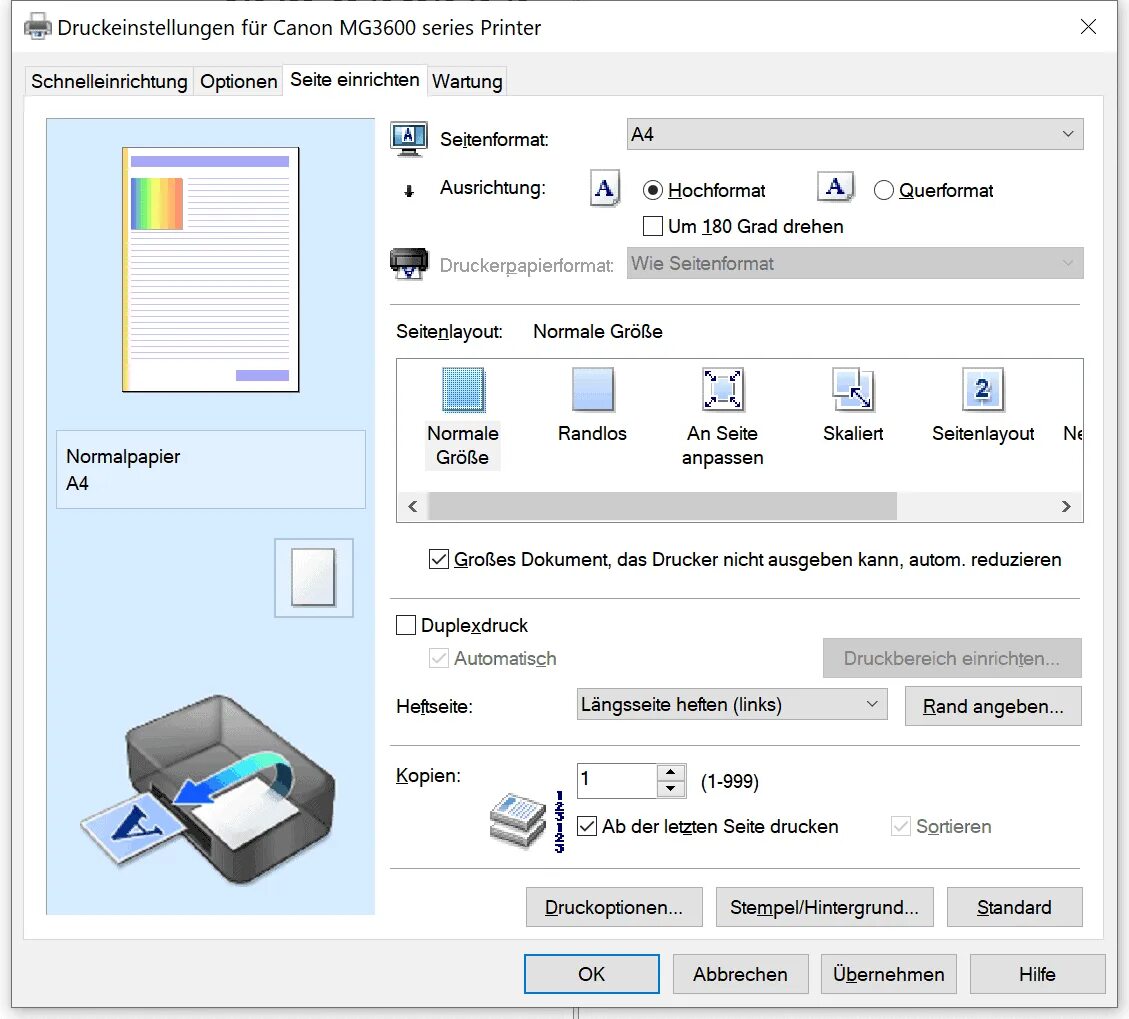Toggle Großes Dokument autom. reduzieren checkbox
1129x1019 pixels.
438,560
